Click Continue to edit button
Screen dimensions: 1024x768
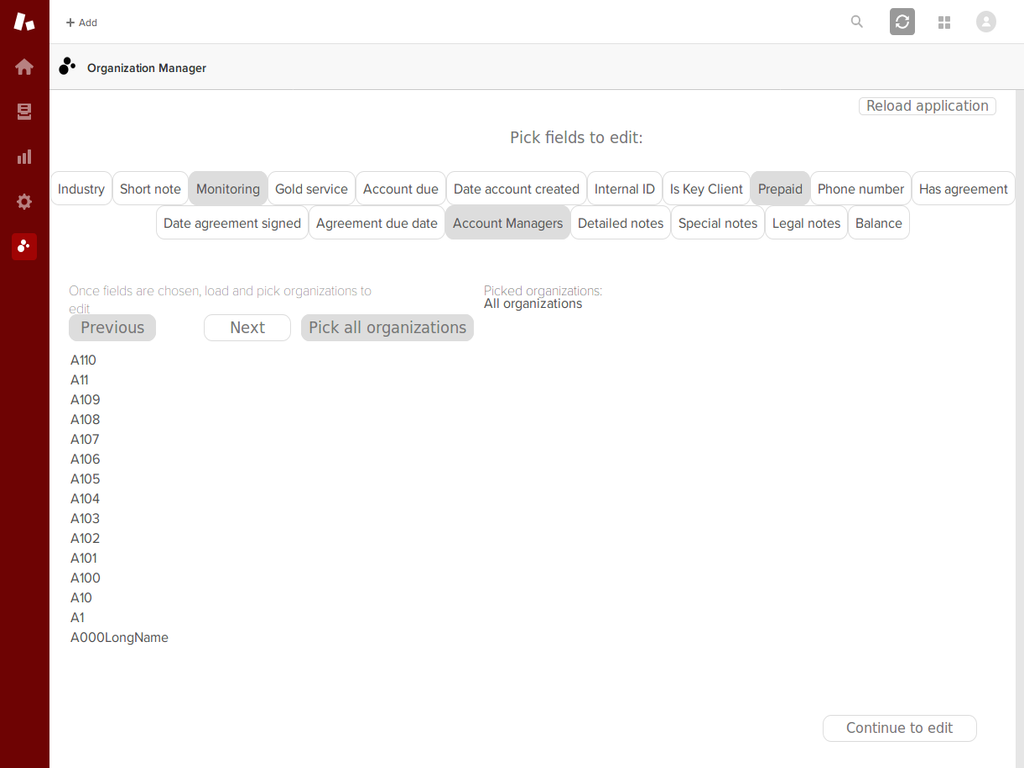click(899, 728)
